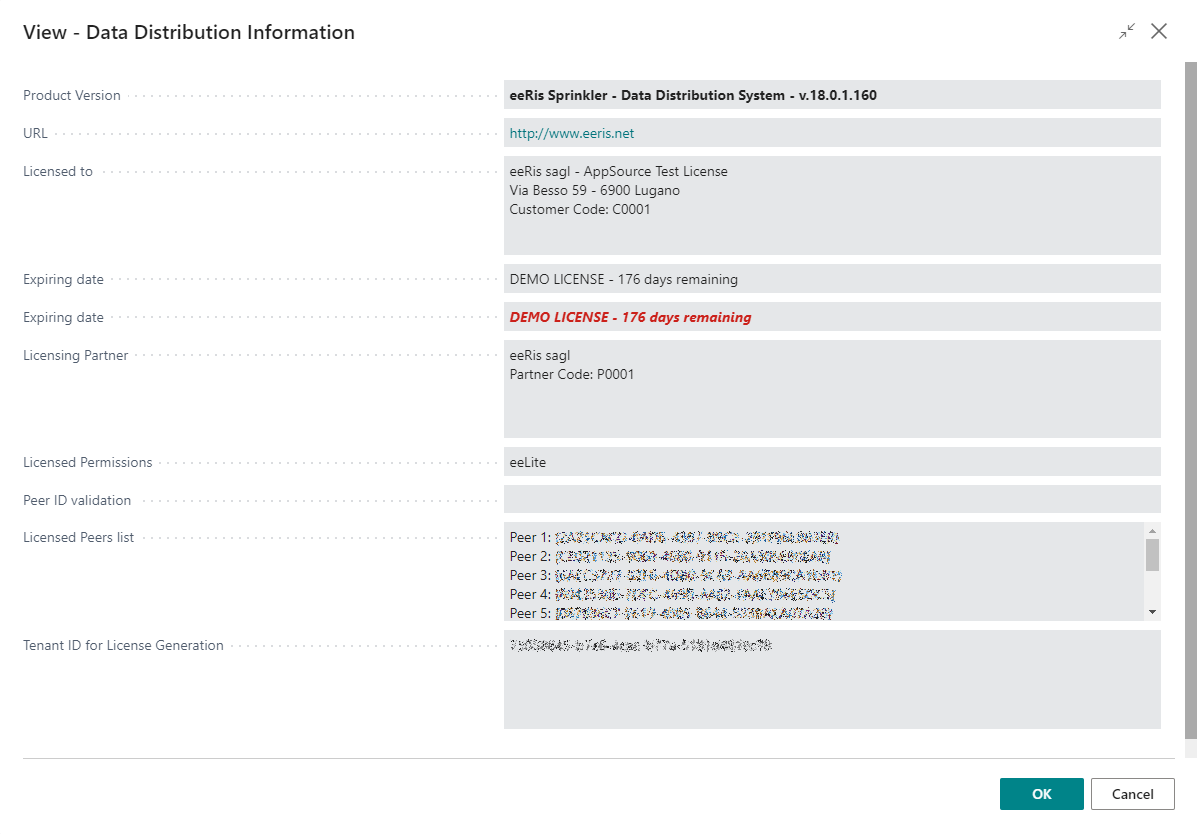Click the dialog's main vertical scrollbar
Screen dimensions: 1197x834
click(x=1190, y=400)
